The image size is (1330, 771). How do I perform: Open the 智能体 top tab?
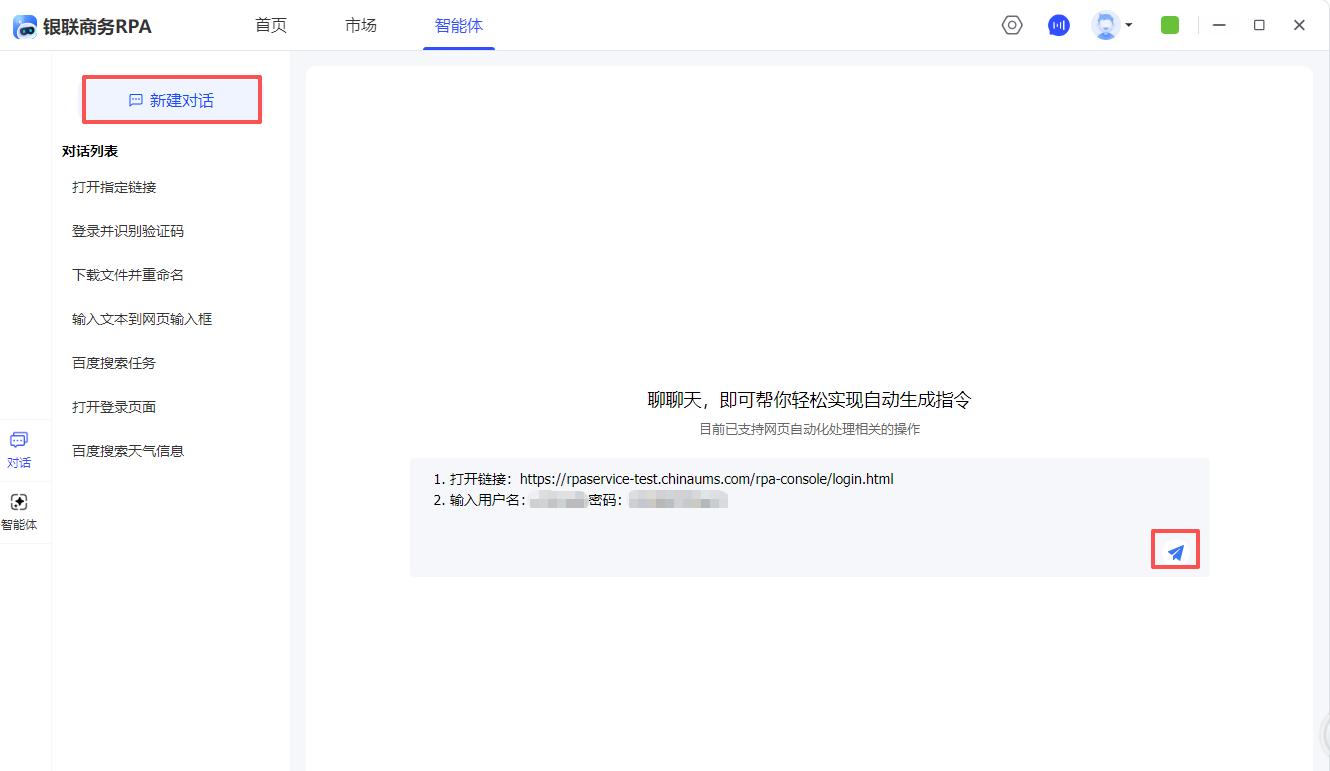[458, 26]
